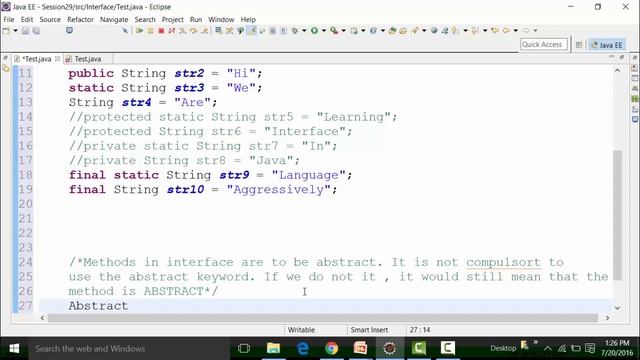This screenshot has height=360, width=640.
Task: Click the Disconnect debug icon
Action: (172, 31)
